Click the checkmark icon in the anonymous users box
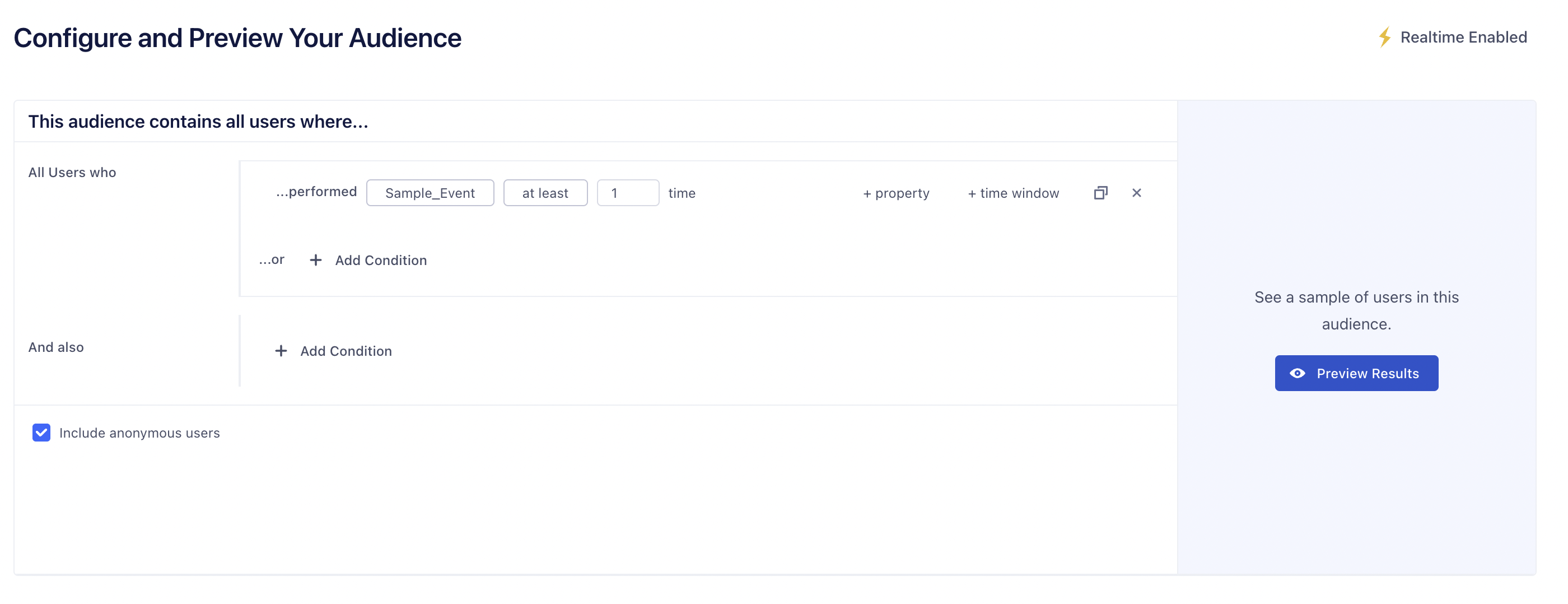Screen dimensions: 1568x604 tap(41, 433)
